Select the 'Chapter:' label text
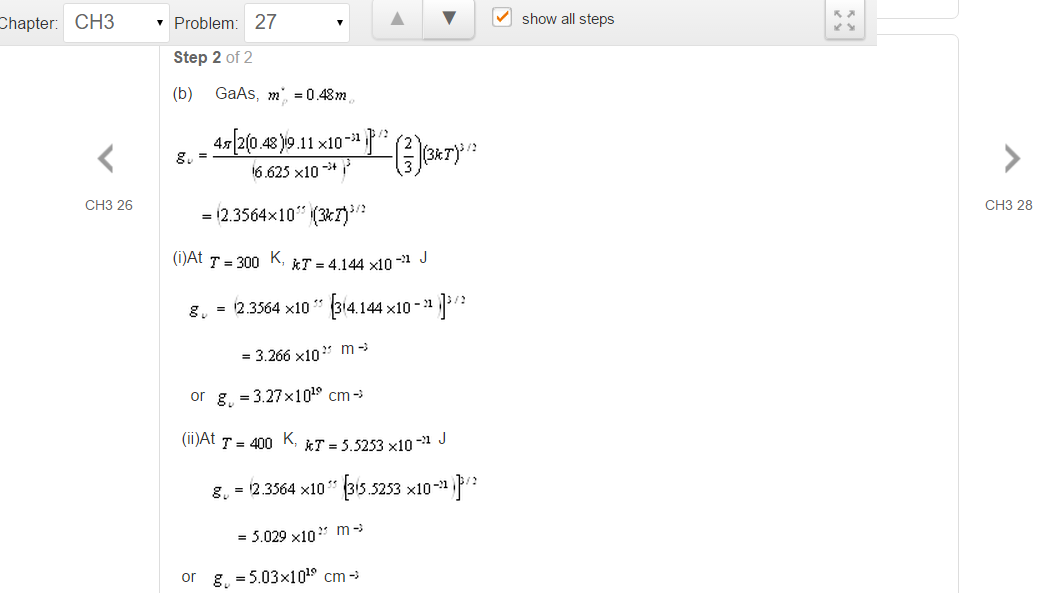This screenshot has height=593, width=1045. pos(29,23)
